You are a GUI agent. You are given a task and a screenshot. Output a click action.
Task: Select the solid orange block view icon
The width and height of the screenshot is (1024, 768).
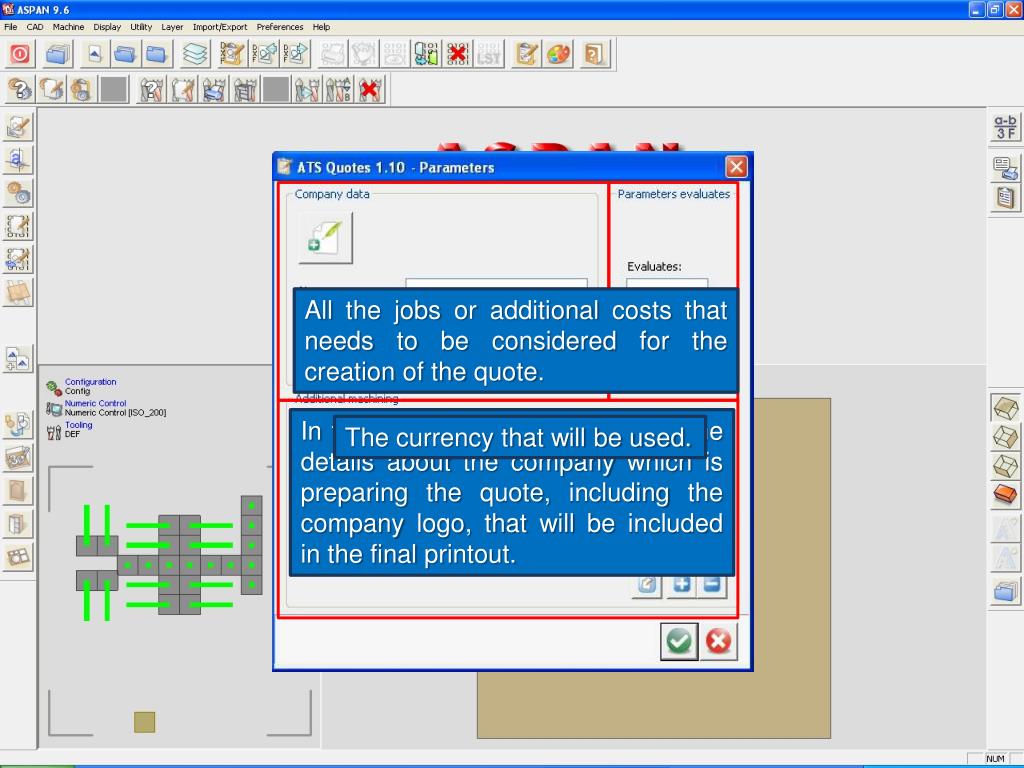pyautogui.click(x=1005, y=494)
